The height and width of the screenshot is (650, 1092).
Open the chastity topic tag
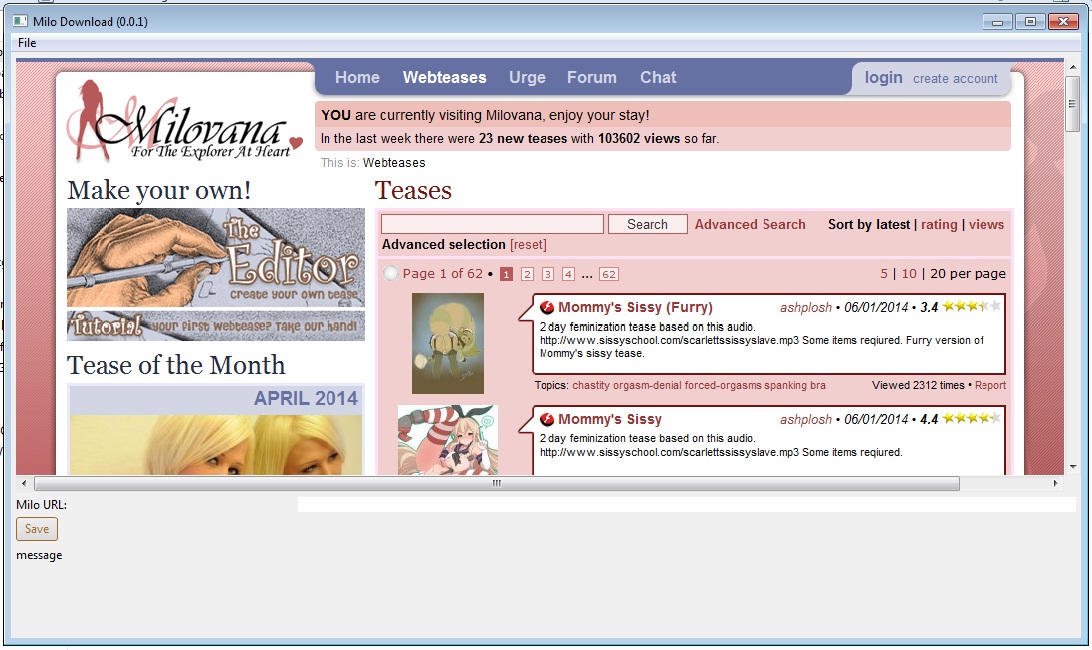click(x=591, y=385)
